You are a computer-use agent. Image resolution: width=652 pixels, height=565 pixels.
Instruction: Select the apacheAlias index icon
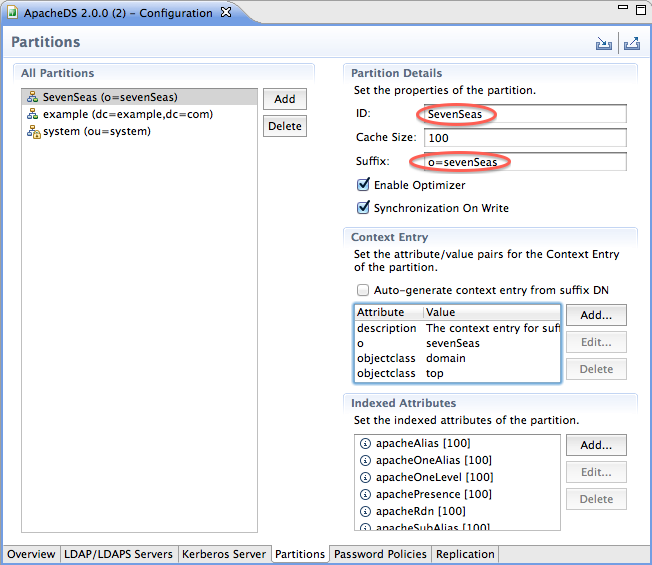[x=366, y=444]
